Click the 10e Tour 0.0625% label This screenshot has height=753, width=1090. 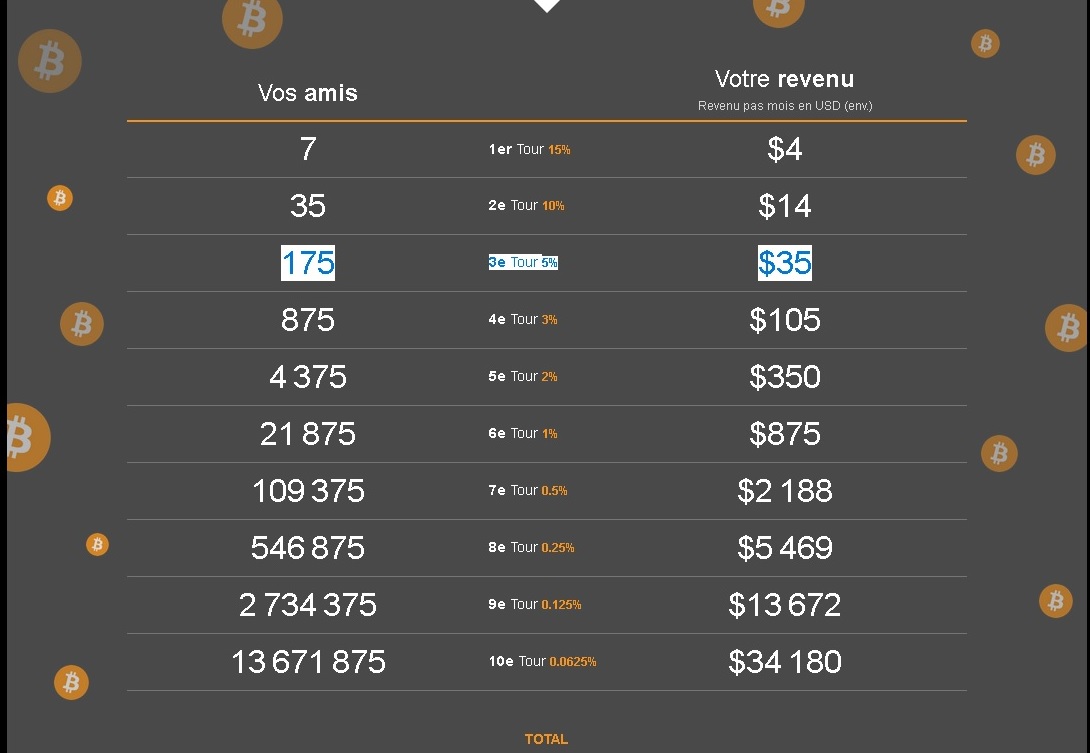pyautogui.click(x=542, y=661)
